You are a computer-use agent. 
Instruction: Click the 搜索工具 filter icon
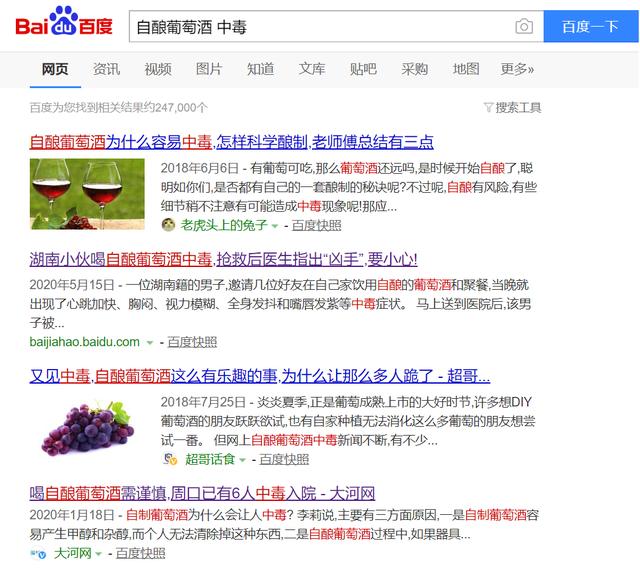click(488, 107)
